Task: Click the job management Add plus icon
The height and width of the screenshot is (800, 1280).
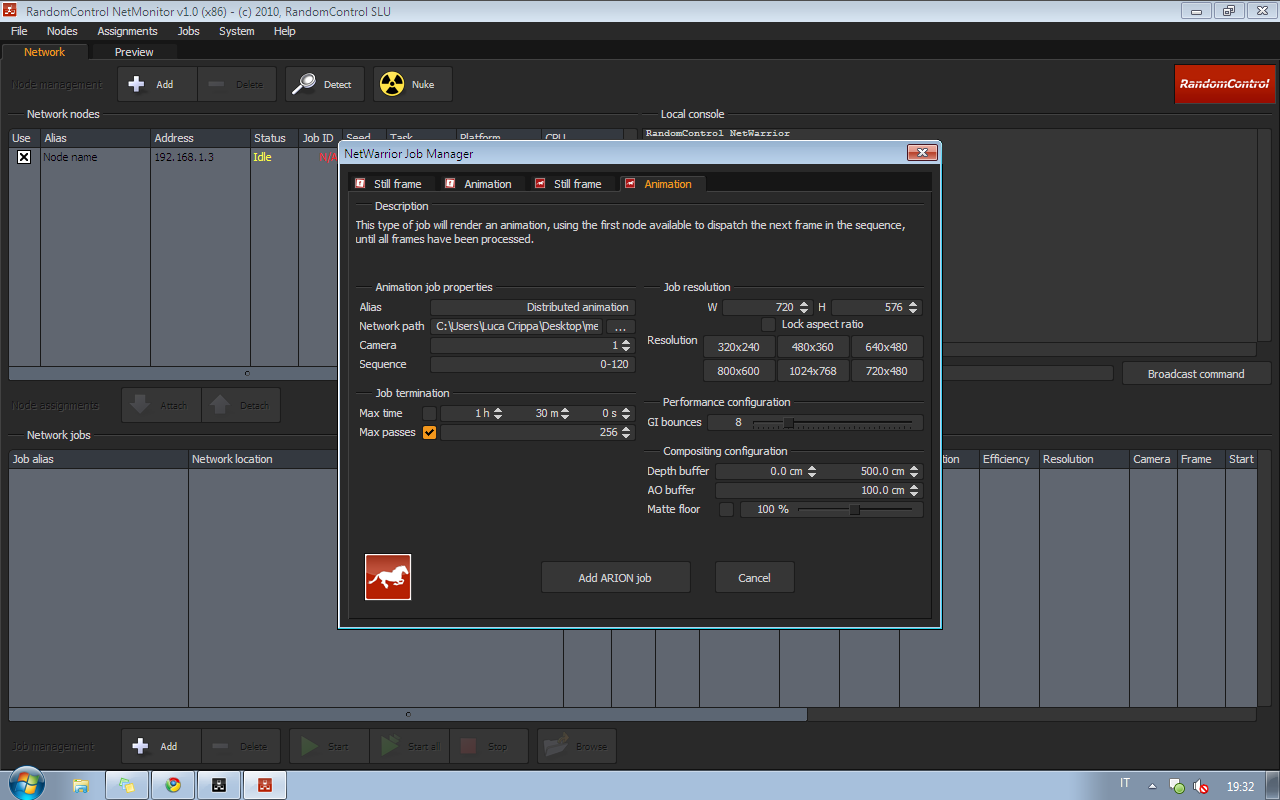Action: click(141, 746)
